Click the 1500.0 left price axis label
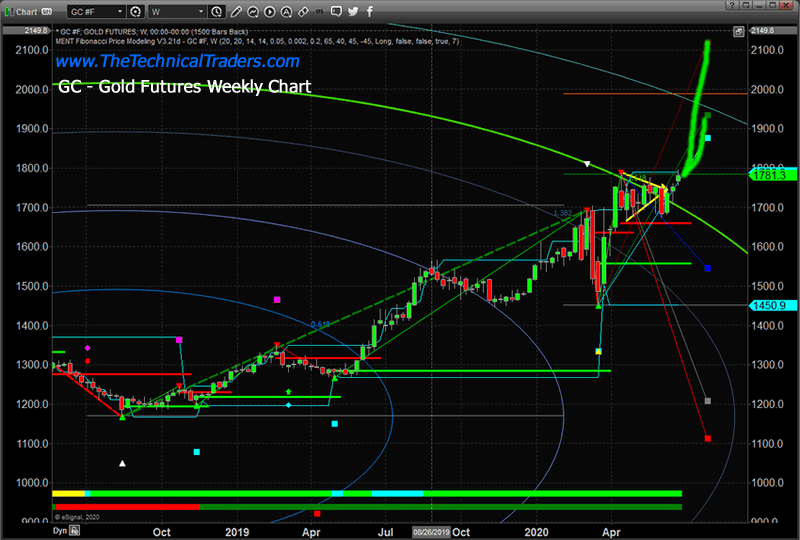 (x=32, y=286)
